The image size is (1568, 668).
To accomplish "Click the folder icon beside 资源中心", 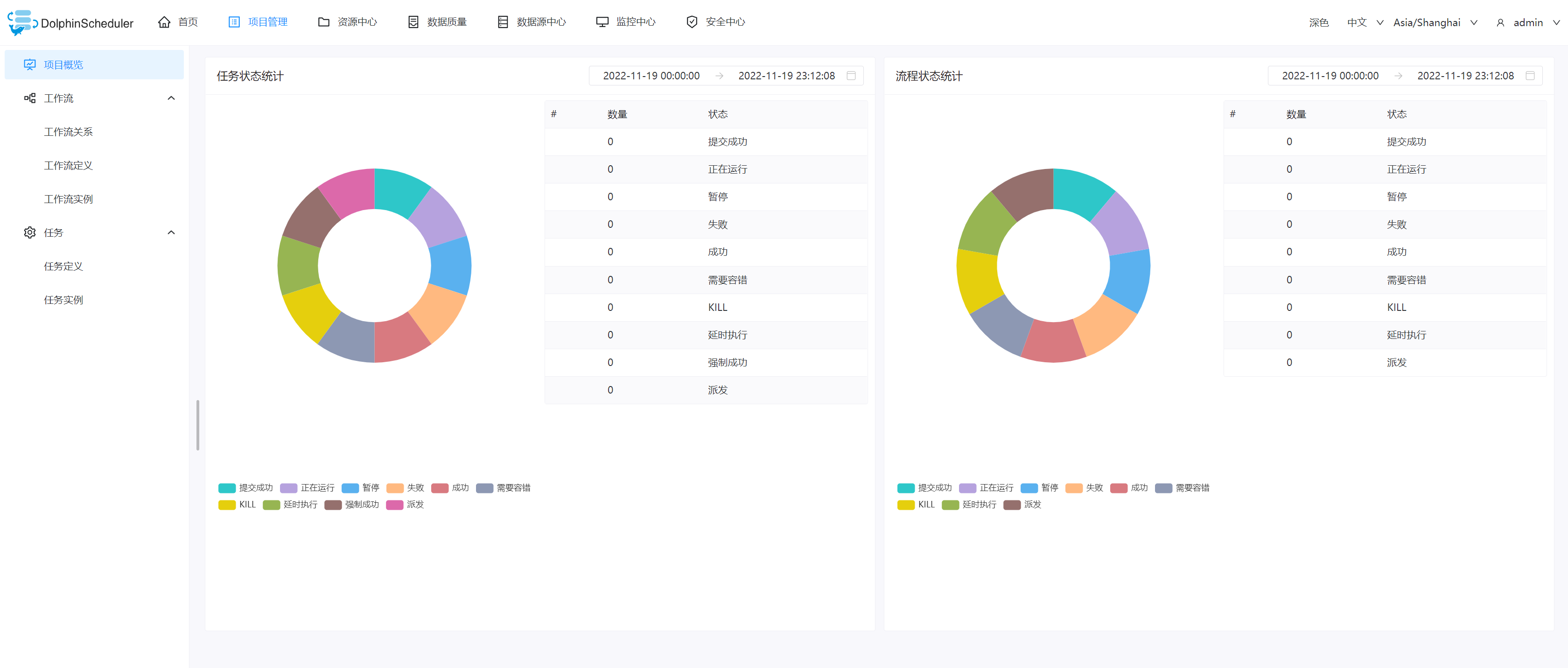I will (324, 22).
